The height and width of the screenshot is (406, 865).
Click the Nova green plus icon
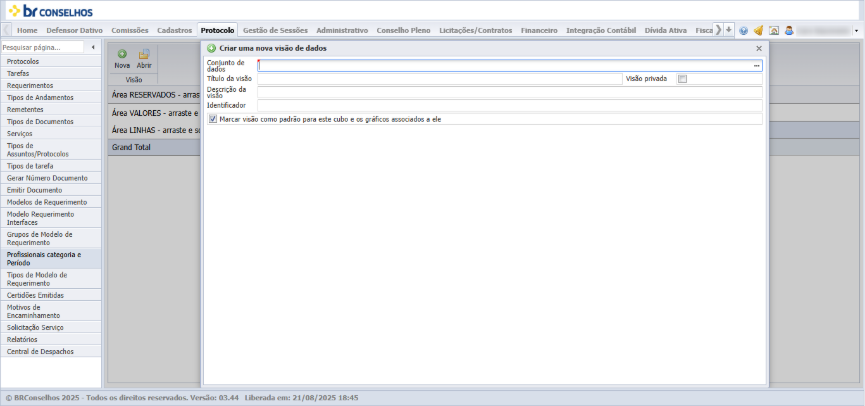point(122,54)
